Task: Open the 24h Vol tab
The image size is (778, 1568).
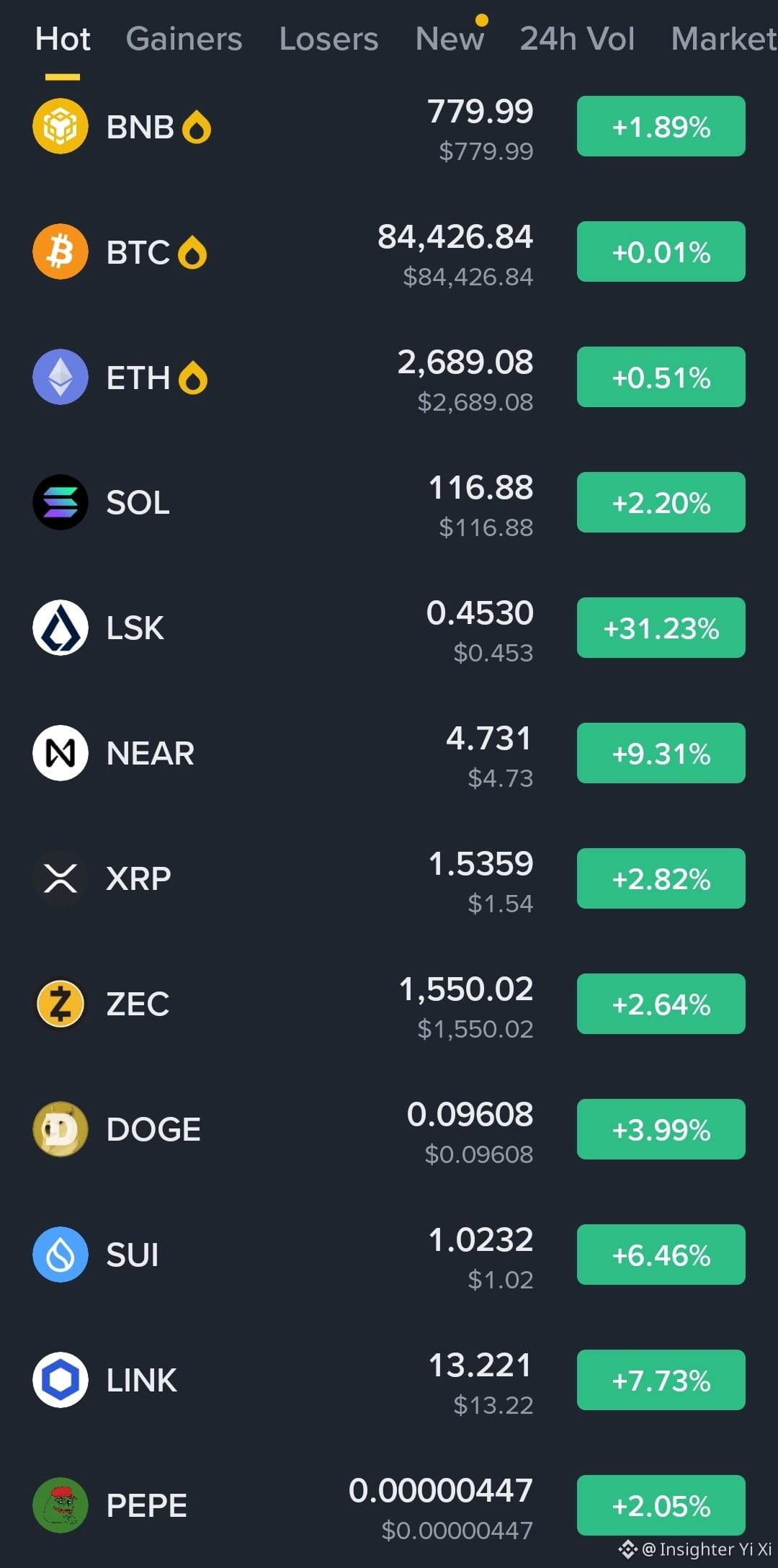Action: [577, 39]
